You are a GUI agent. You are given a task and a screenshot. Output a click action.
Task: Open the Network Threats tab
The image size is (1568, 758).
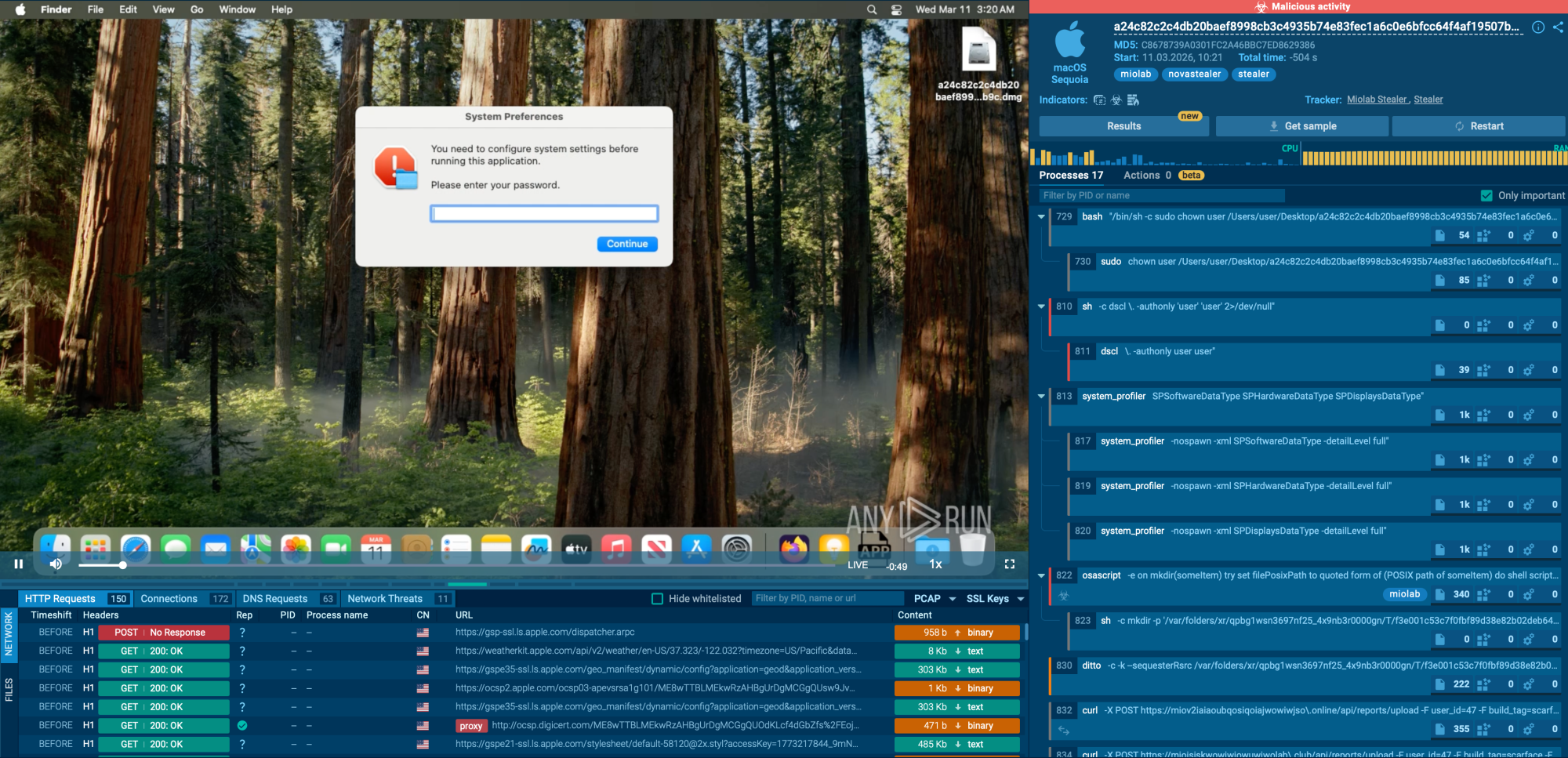pyautogui.click(x=397, y=599)
